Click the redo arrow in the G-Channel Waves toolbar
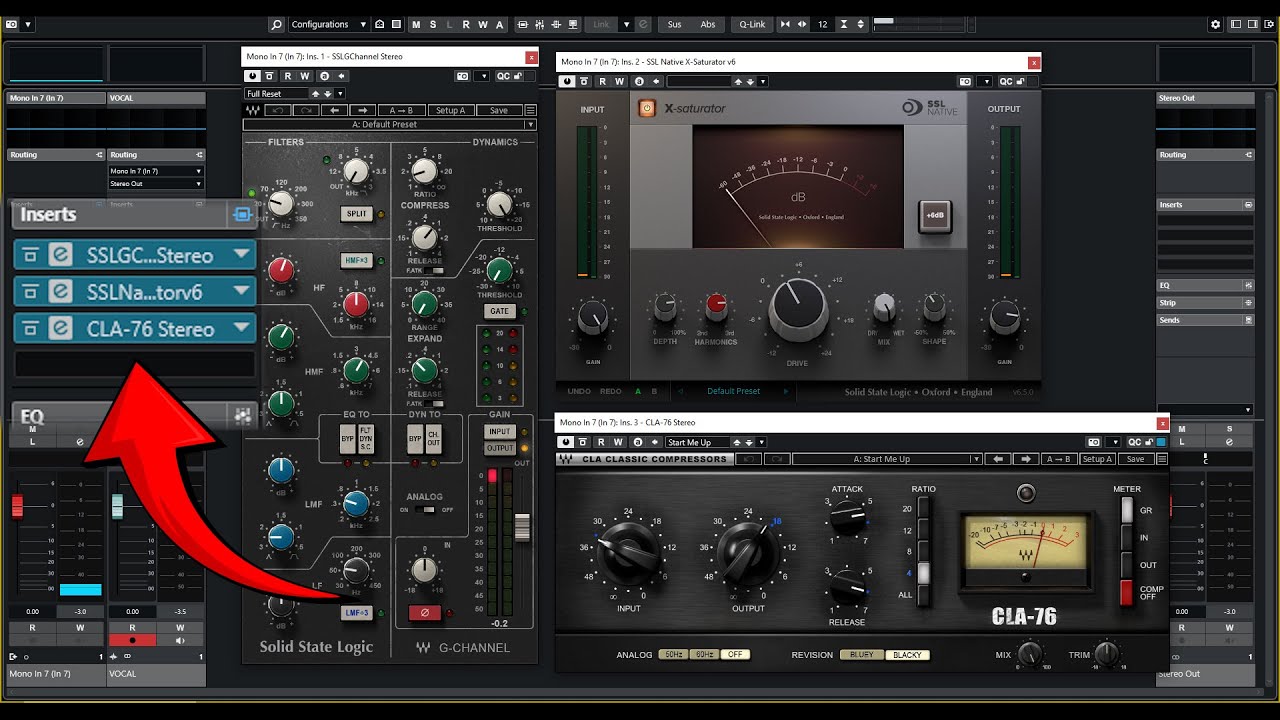The image size is (1280, 720). tap(305, 110)
